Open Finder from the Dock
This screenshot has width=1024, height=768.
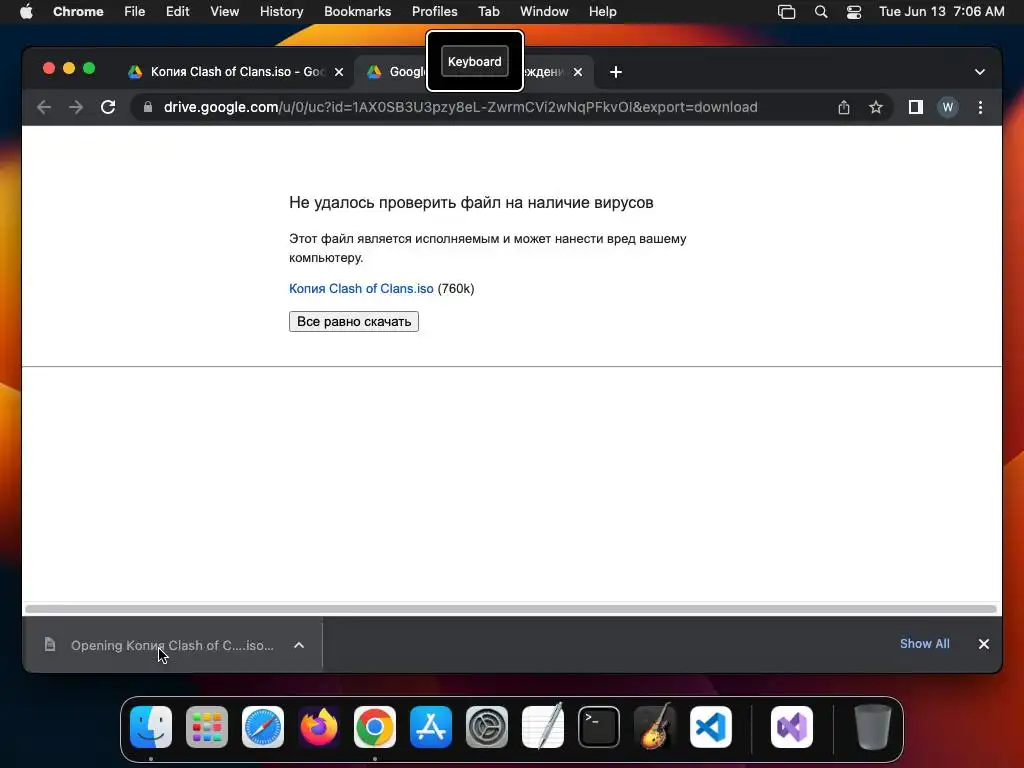[x=151, y=727]
